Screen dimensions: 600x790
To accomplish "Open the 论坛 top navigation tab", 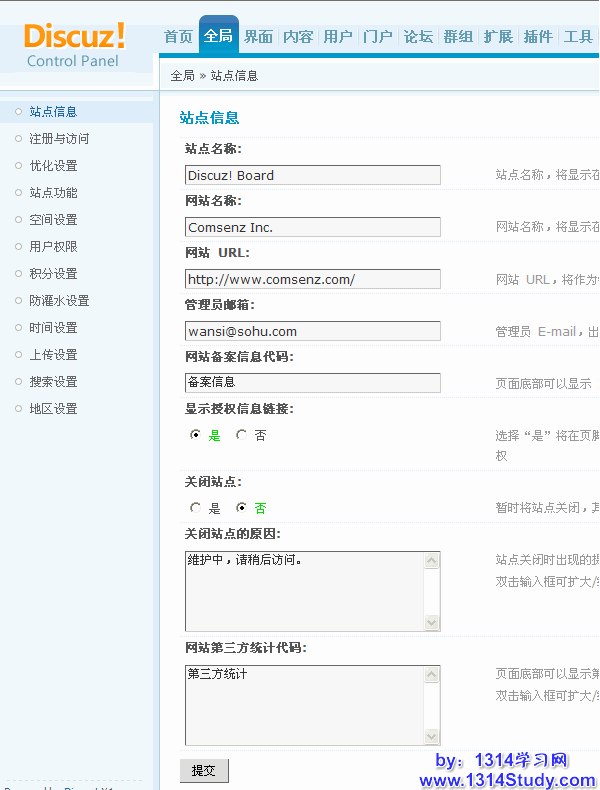I will (x=418, y=37).
